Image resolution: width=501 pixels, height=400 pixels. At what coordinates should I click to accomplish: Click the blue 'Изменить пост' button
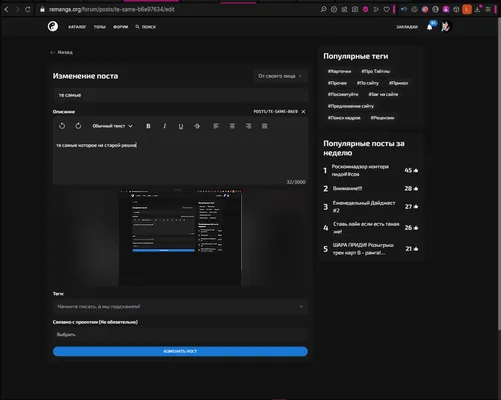pyautogui.click(x=180, y=351)
